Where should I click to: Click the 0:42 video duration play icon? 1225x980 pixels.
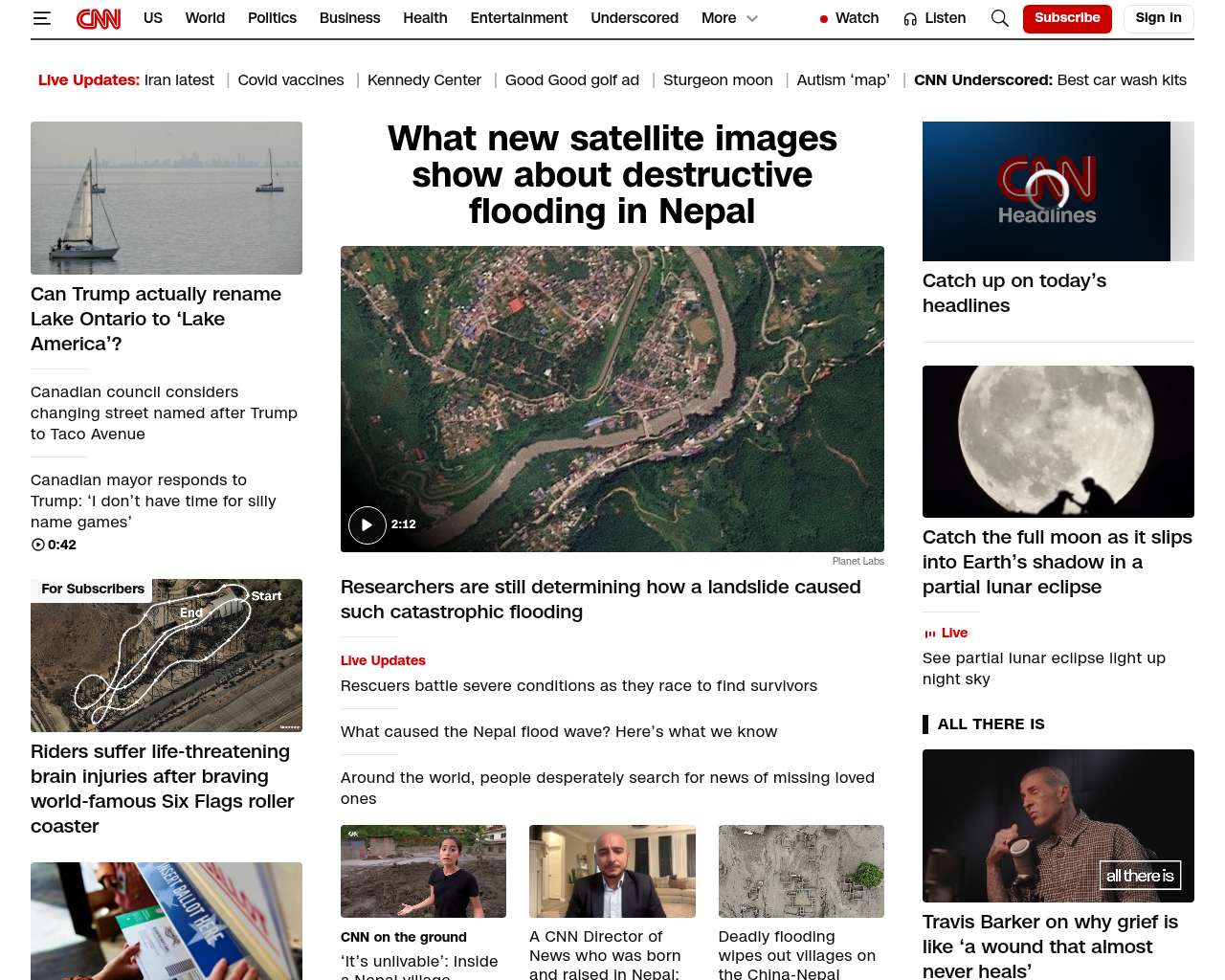(38, 545)
